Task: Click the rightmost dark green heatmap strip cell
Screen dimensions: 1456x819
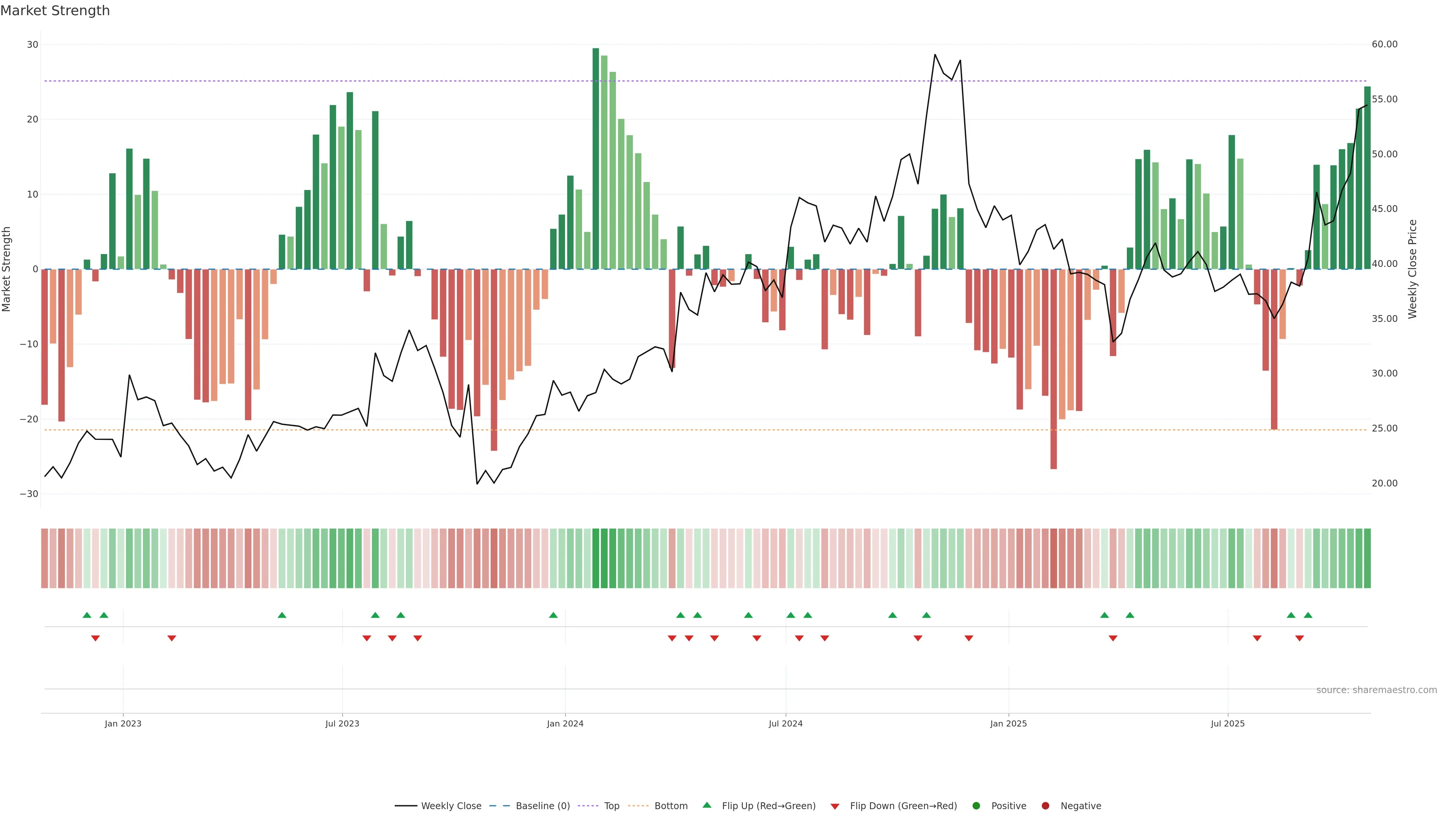Action: tap(1367, 558)
